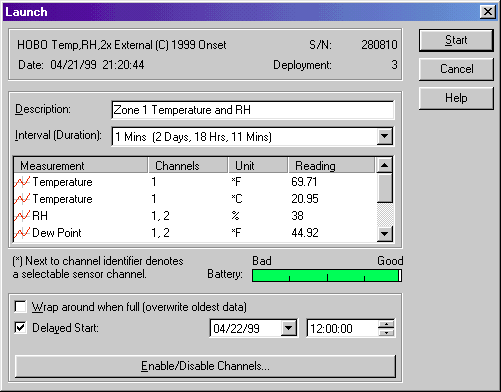The height and width of the screenshot is (392, 501).
Task: Click the graph icon for RH row
Action: point(22,216)
